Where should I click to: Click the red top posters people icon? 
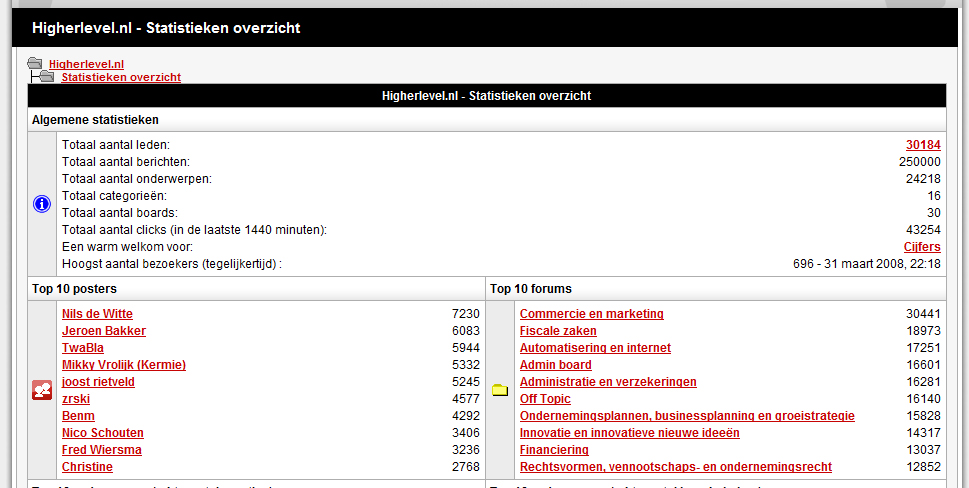(x=41, y=390)
